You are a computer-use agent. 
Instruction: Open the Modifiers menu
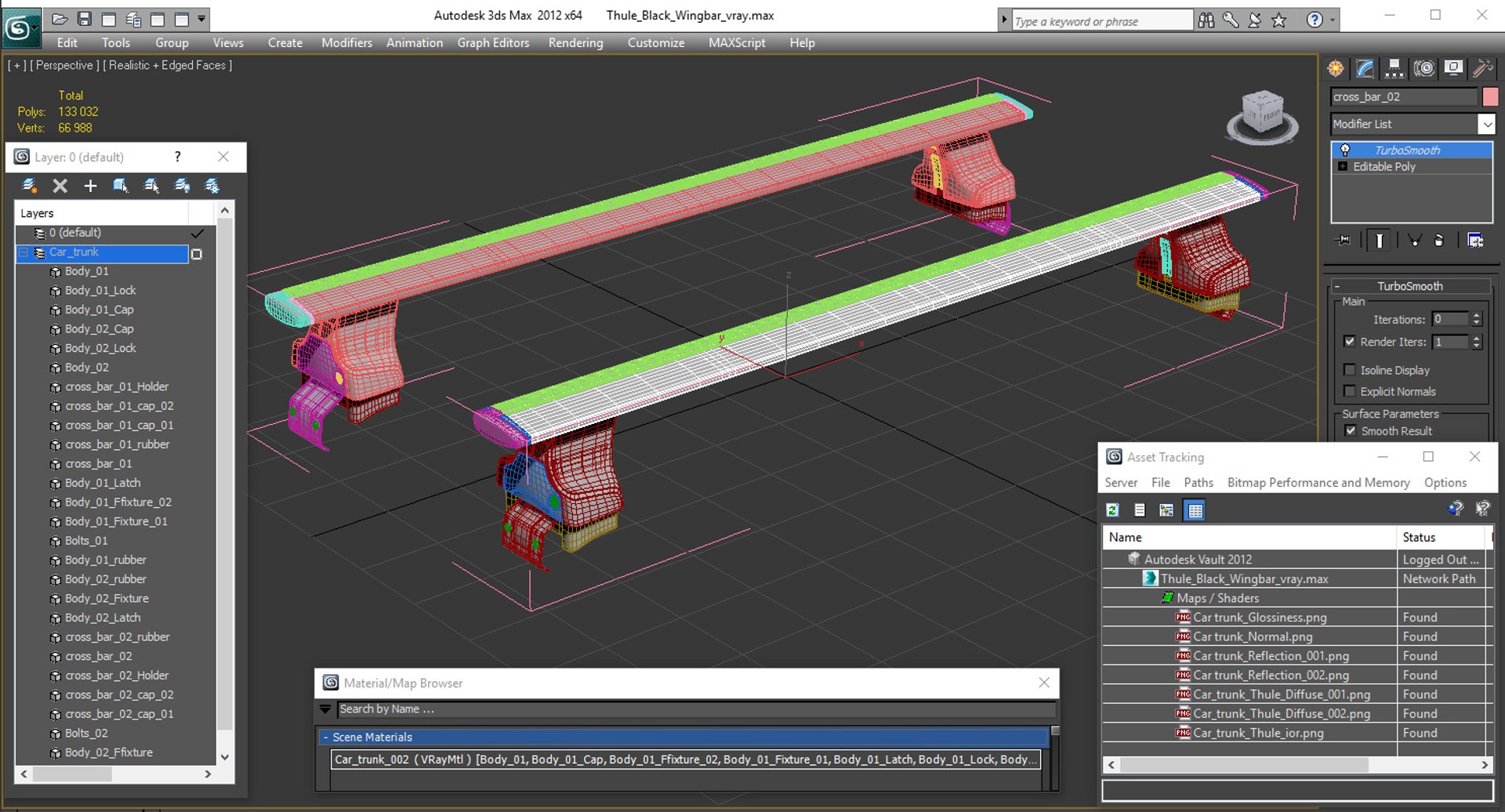(x=346, y=43)
